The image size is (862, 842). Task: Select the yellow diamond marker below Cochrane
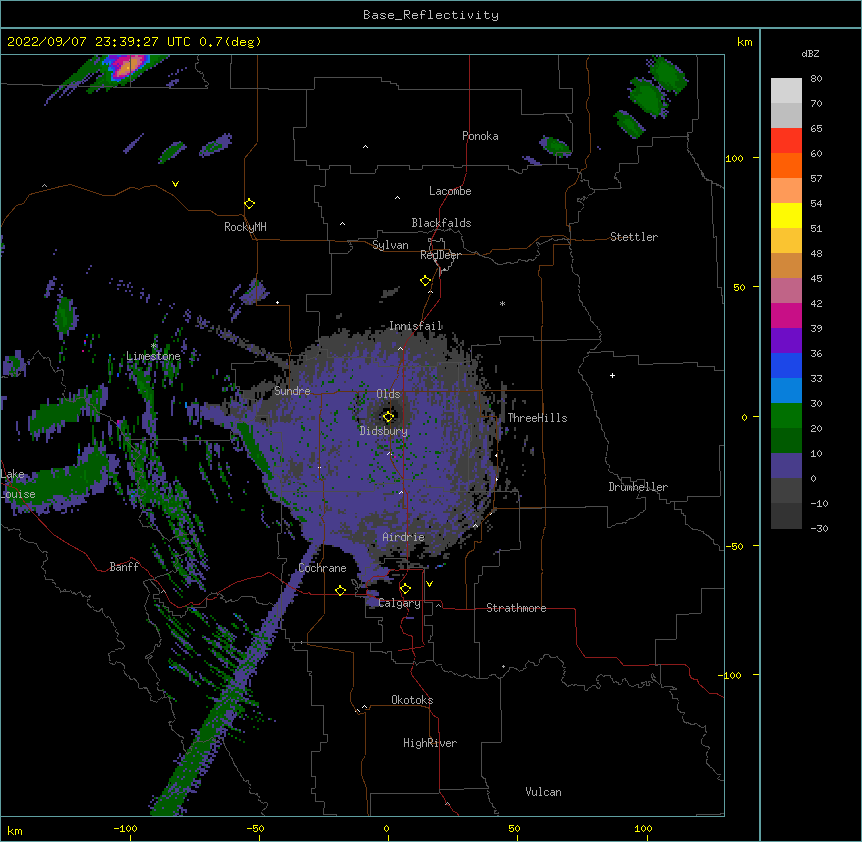(x=340, y=590)
